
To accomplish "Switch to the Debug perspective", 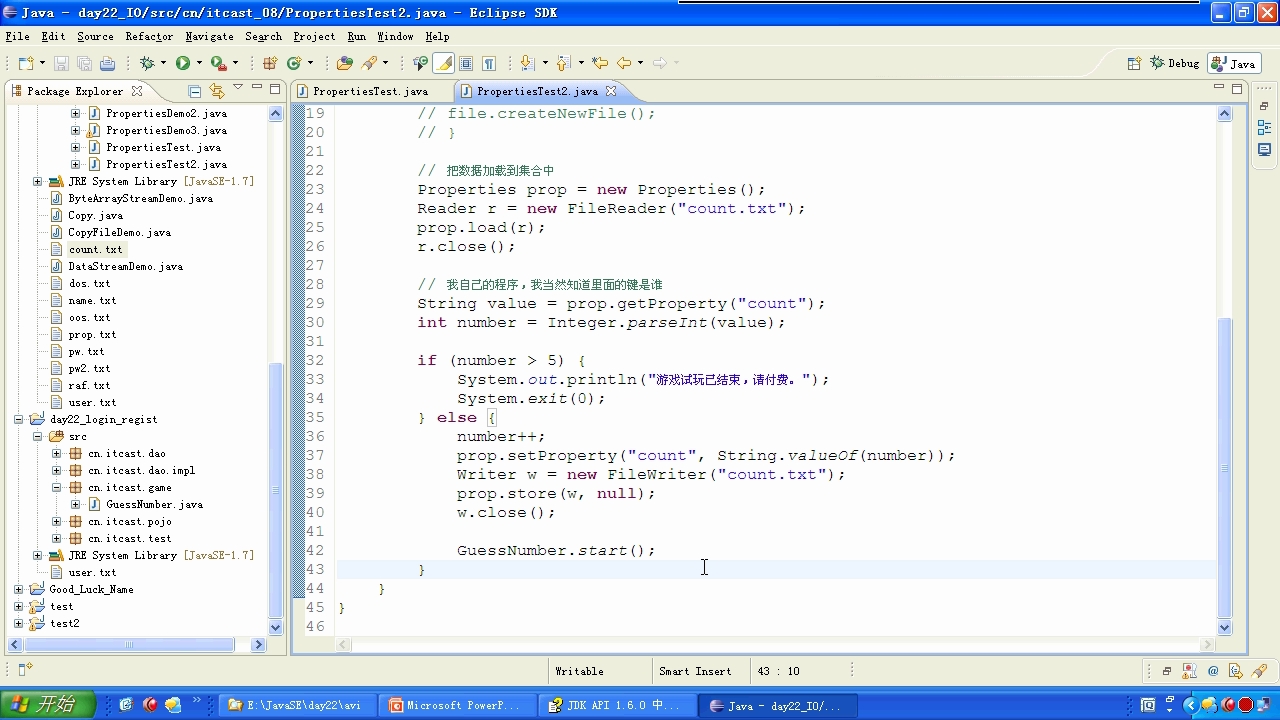I will pos(1176,63).
